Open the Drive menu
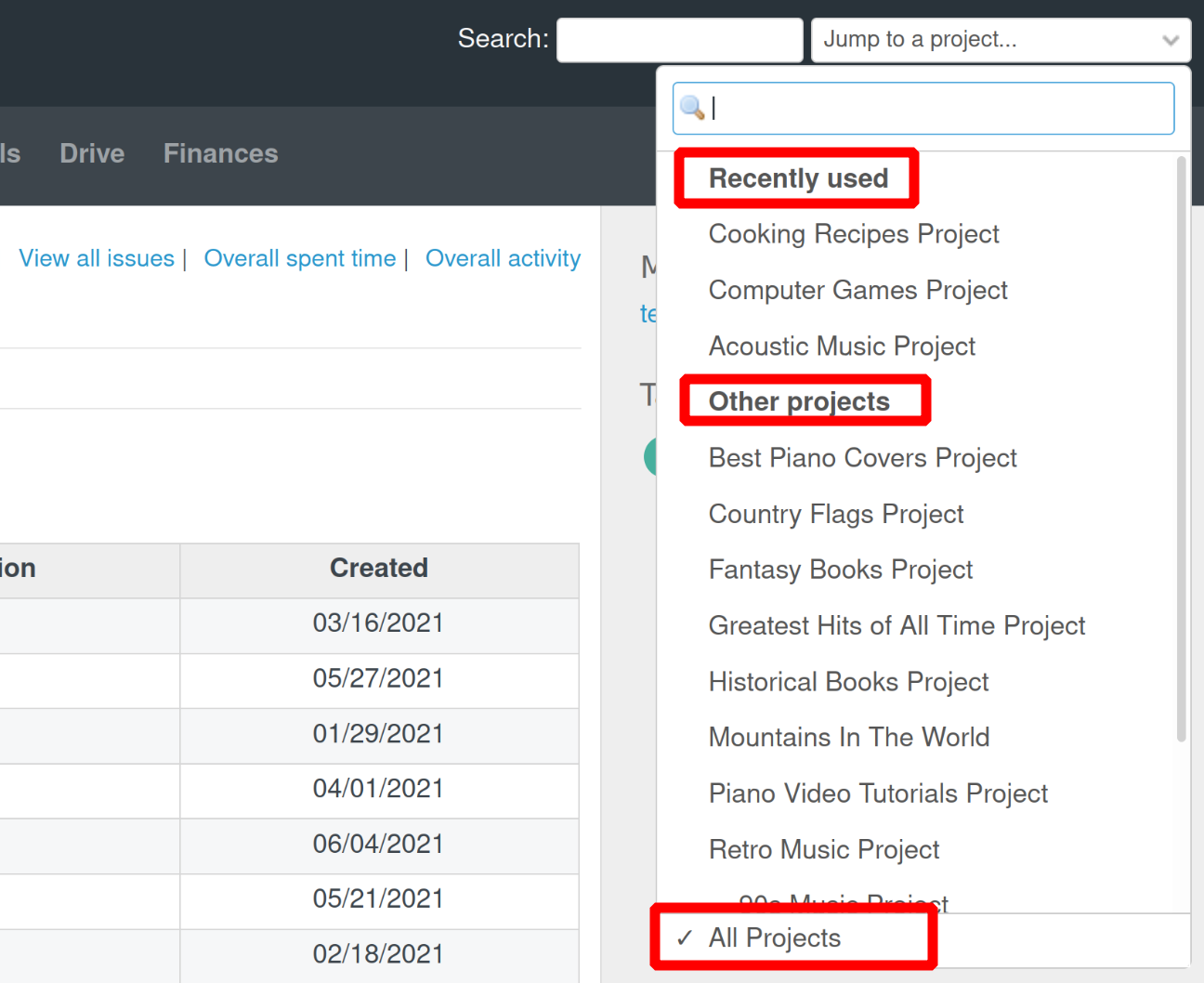 coord(91,153)
